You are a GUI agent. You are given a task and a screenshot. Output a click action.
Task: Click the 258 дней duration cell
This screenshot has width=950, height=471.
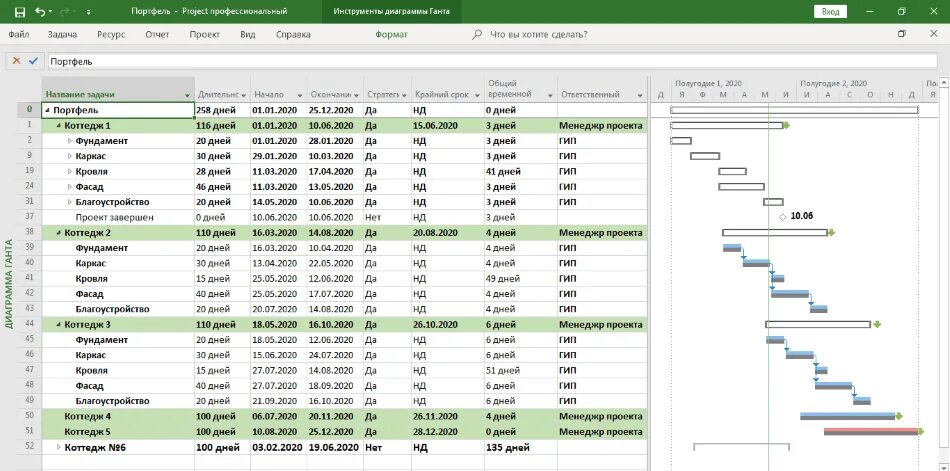222,110
